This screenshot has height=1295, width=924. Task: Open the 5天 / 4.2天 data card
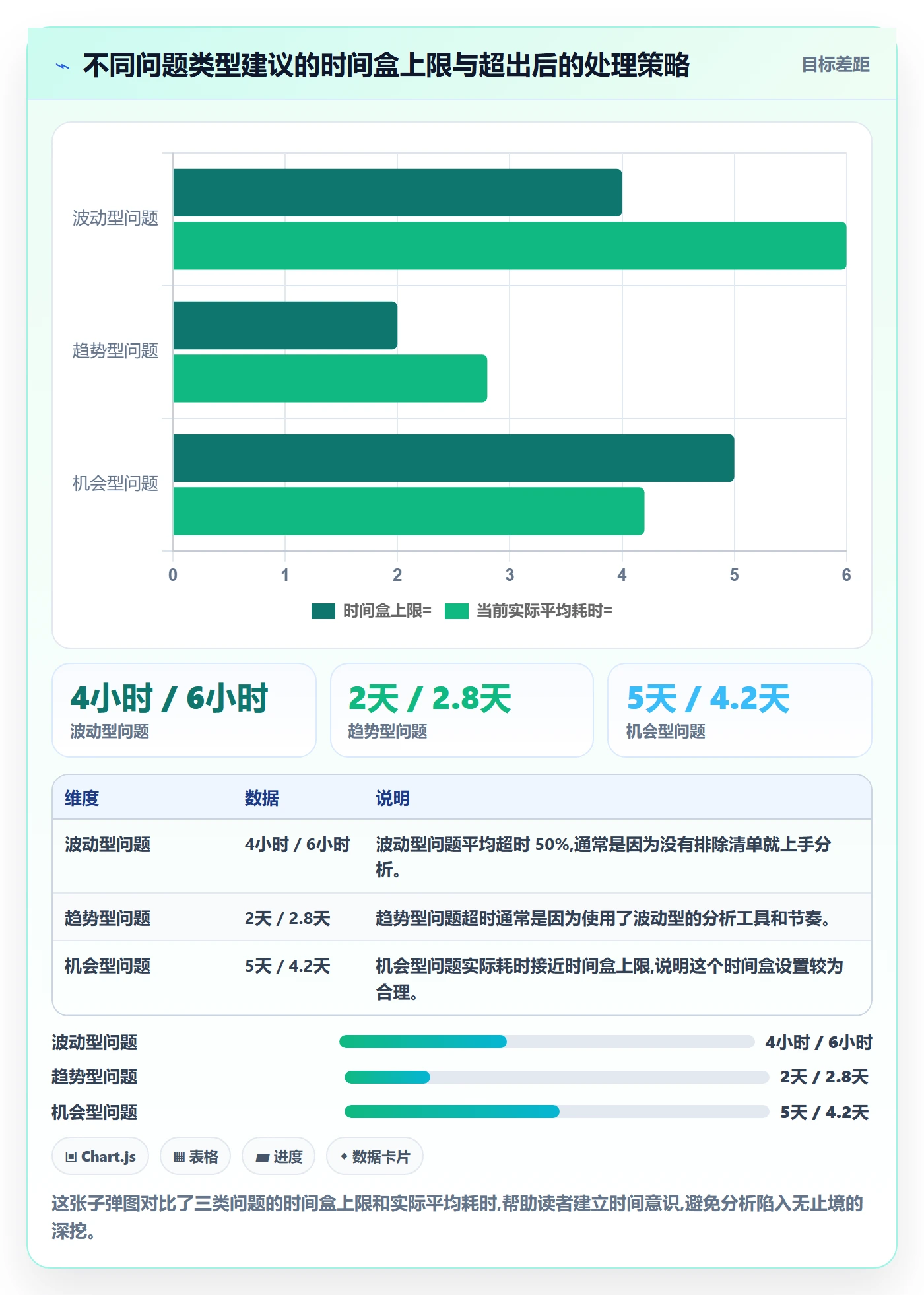(x=740, y=710)
